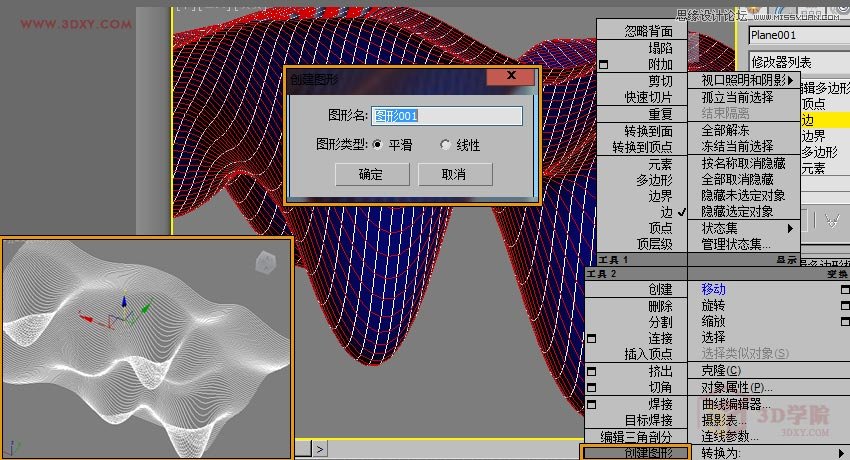Image resolution: width=850 pixels, height=460 pixels.
Task: Open the settings box next to 连接
Action: pos(592,339)
